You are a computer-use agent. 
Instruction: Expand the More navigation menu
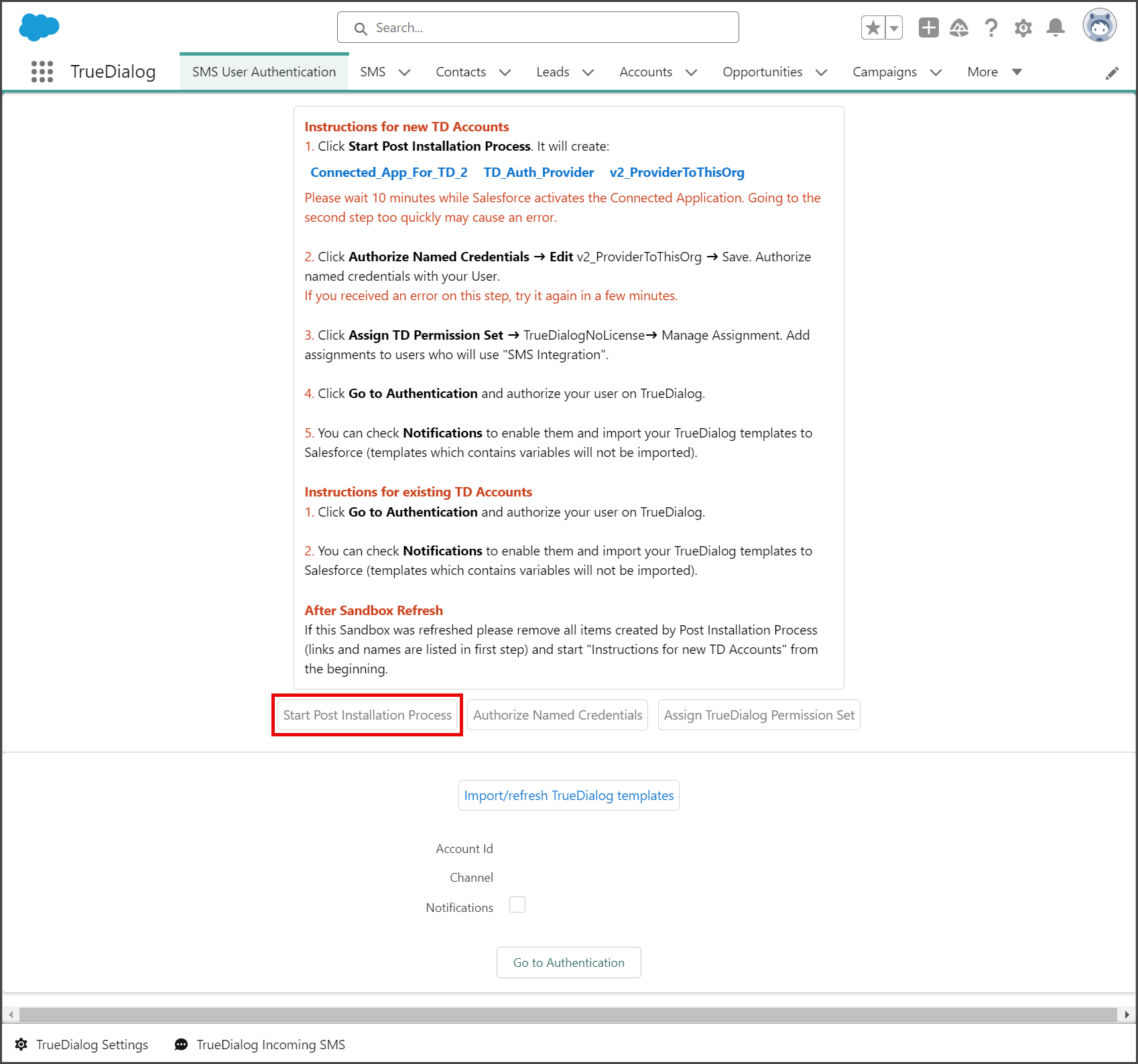coord(995,72)
